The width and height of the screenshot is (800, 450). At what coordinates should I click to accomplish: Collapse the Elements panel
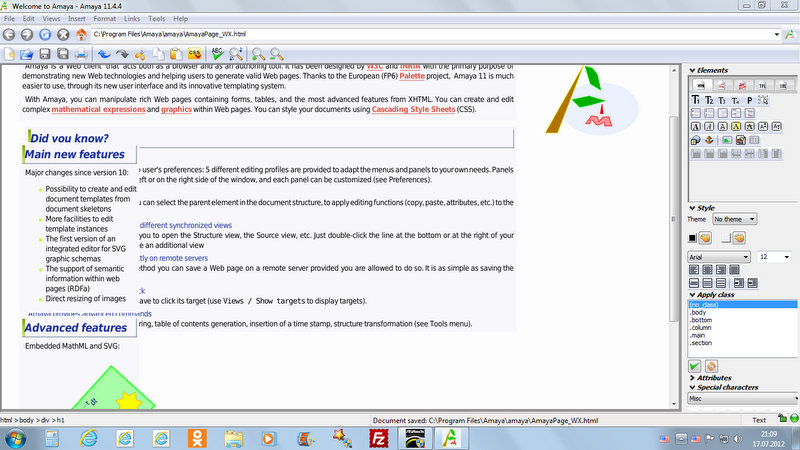[692, 70]
